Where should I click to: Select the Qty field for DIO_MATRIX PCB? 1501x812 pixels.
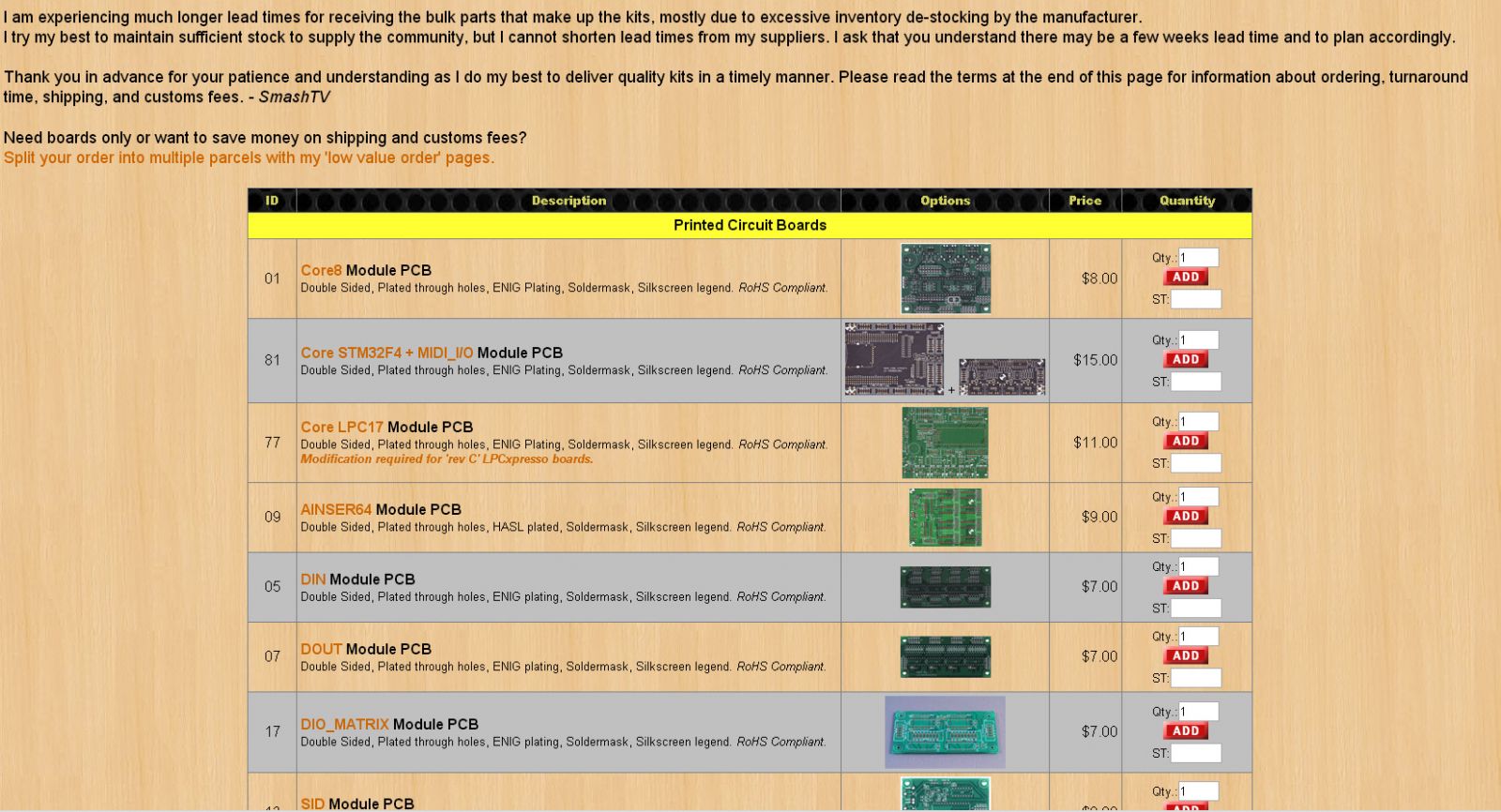[x=1198, y=712]
